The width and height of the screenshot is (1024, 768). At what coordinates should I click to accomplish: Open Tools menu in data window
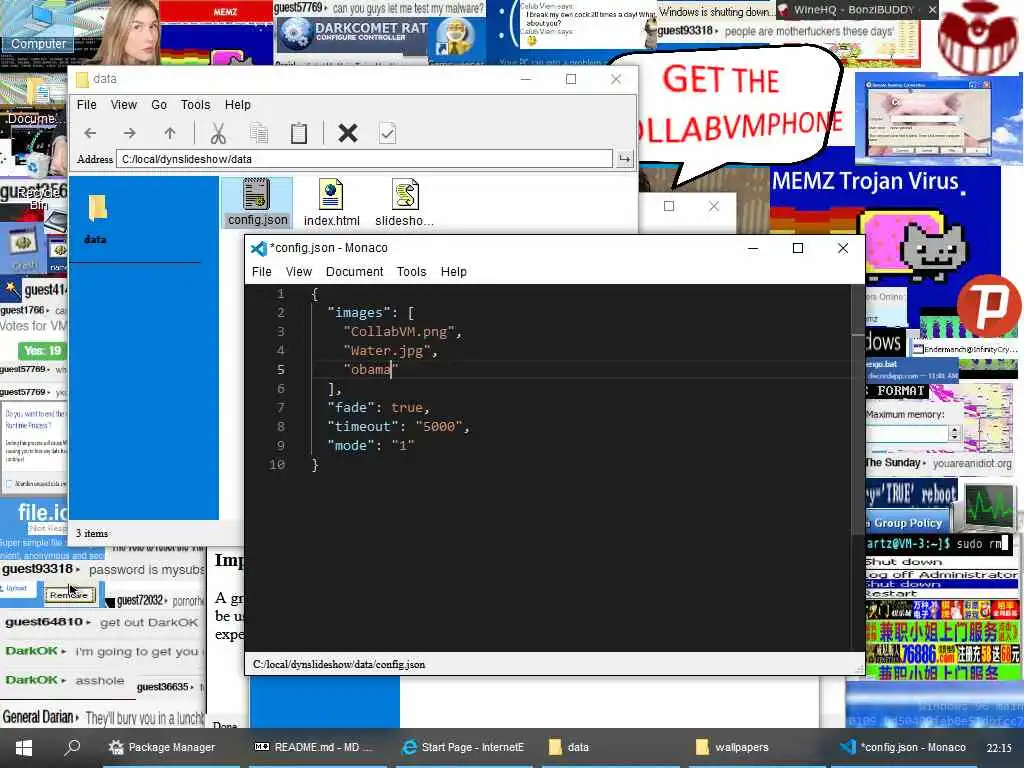195,104
